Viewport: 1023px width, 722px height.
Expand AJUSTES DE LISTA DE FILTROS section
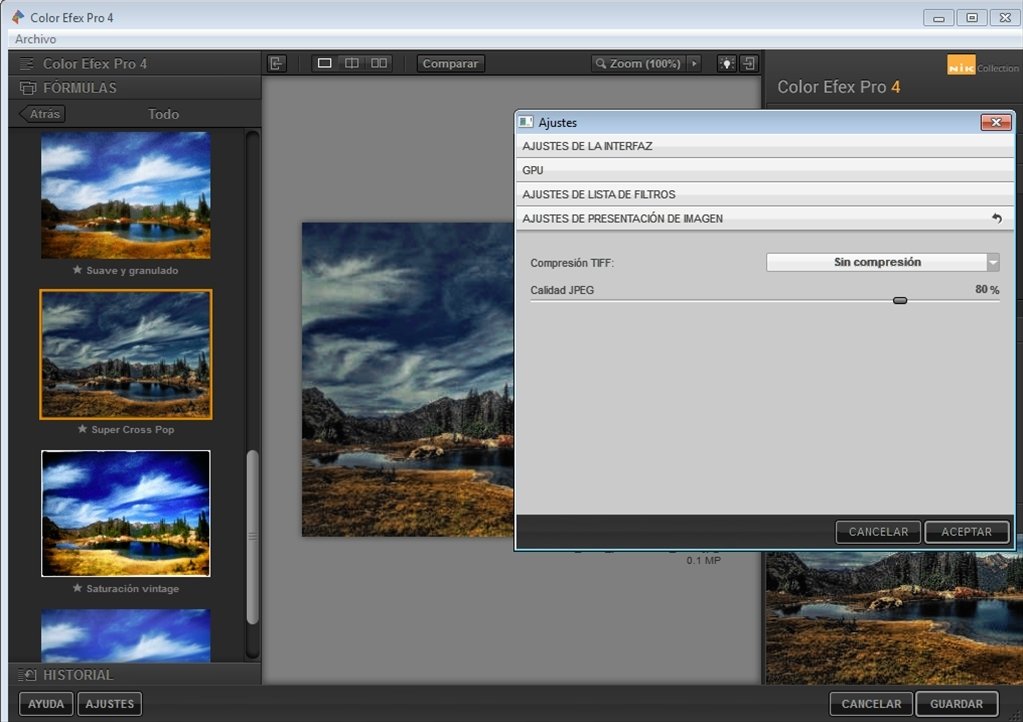click(x=765, y=194)
